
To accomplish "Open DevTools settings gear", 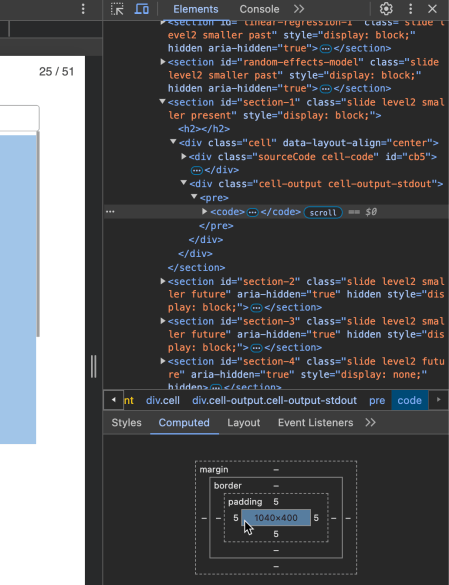I will tap(386, 9).
